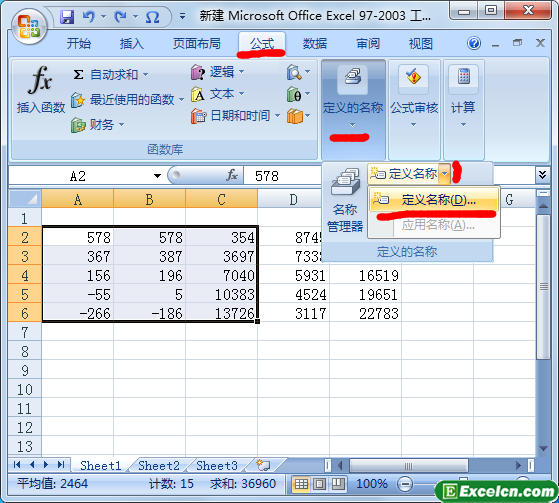Open the Date and Time functions icon
The height and width of the screenshot is (503, 559).
[198, 116]
